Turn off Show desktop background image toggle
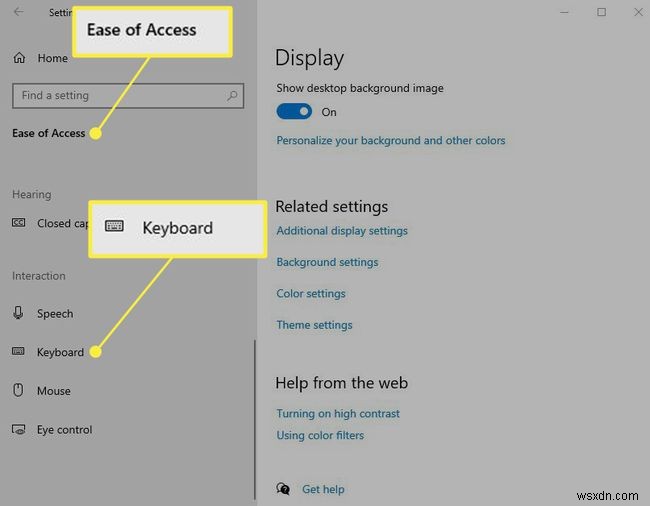Viewport: 650px width, 506px height. coord(294,111)
